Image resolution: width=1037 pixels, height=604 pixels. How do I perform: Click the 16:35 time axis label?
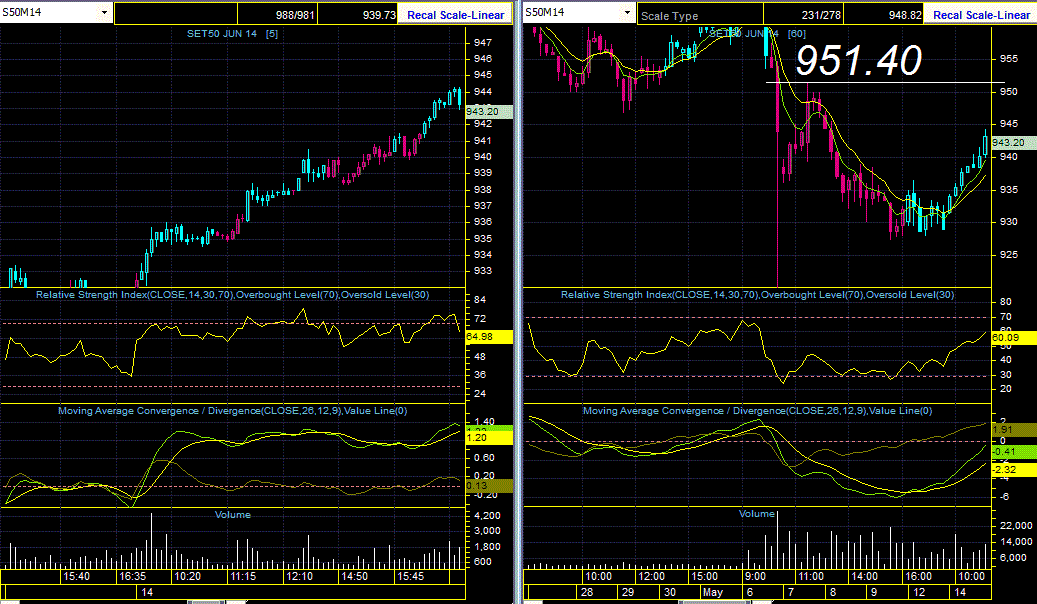tap(132, 576)
